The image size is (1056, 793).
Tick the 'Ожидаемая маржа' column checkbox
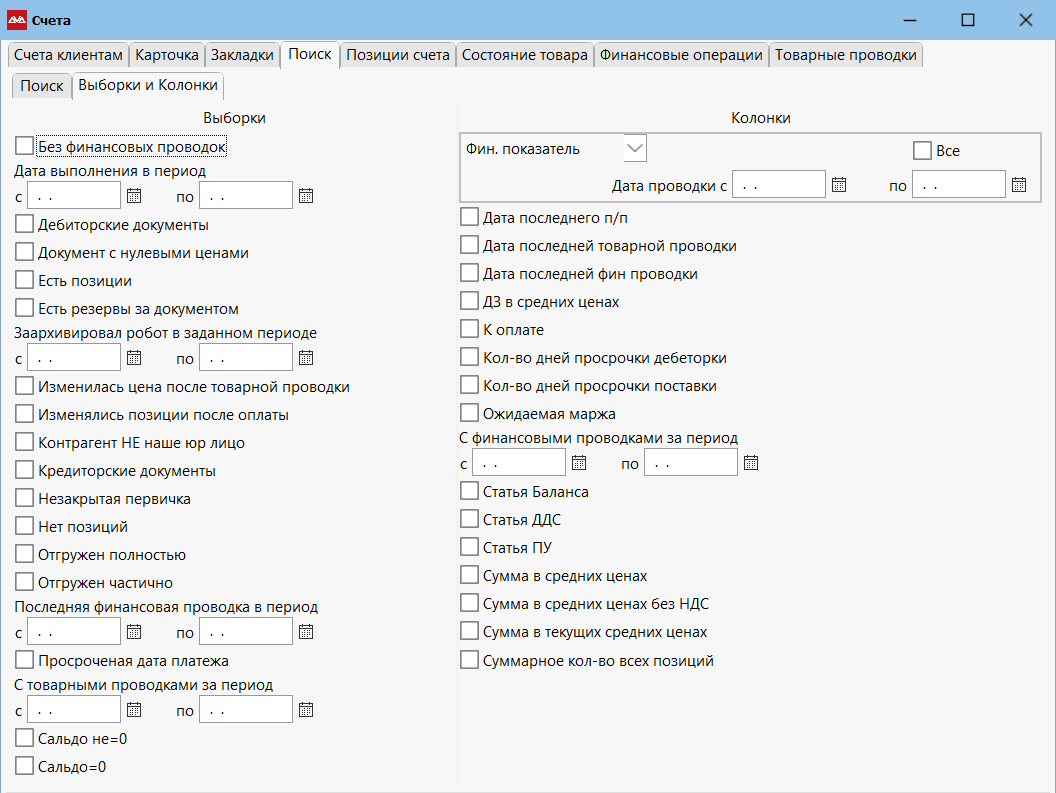point(469,413)
